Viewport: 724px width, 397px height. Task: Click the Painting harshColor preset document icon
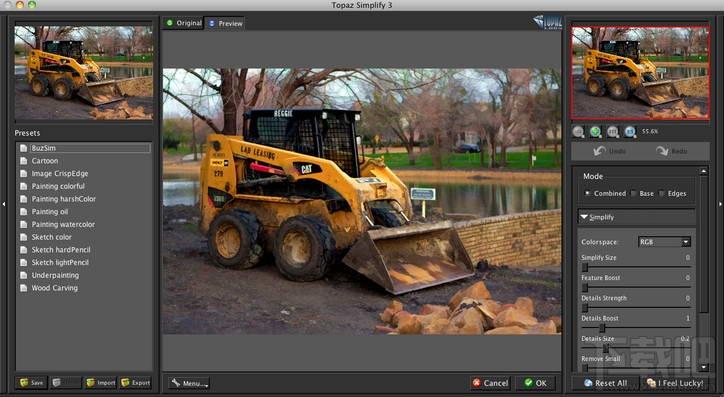click(24, 199)
